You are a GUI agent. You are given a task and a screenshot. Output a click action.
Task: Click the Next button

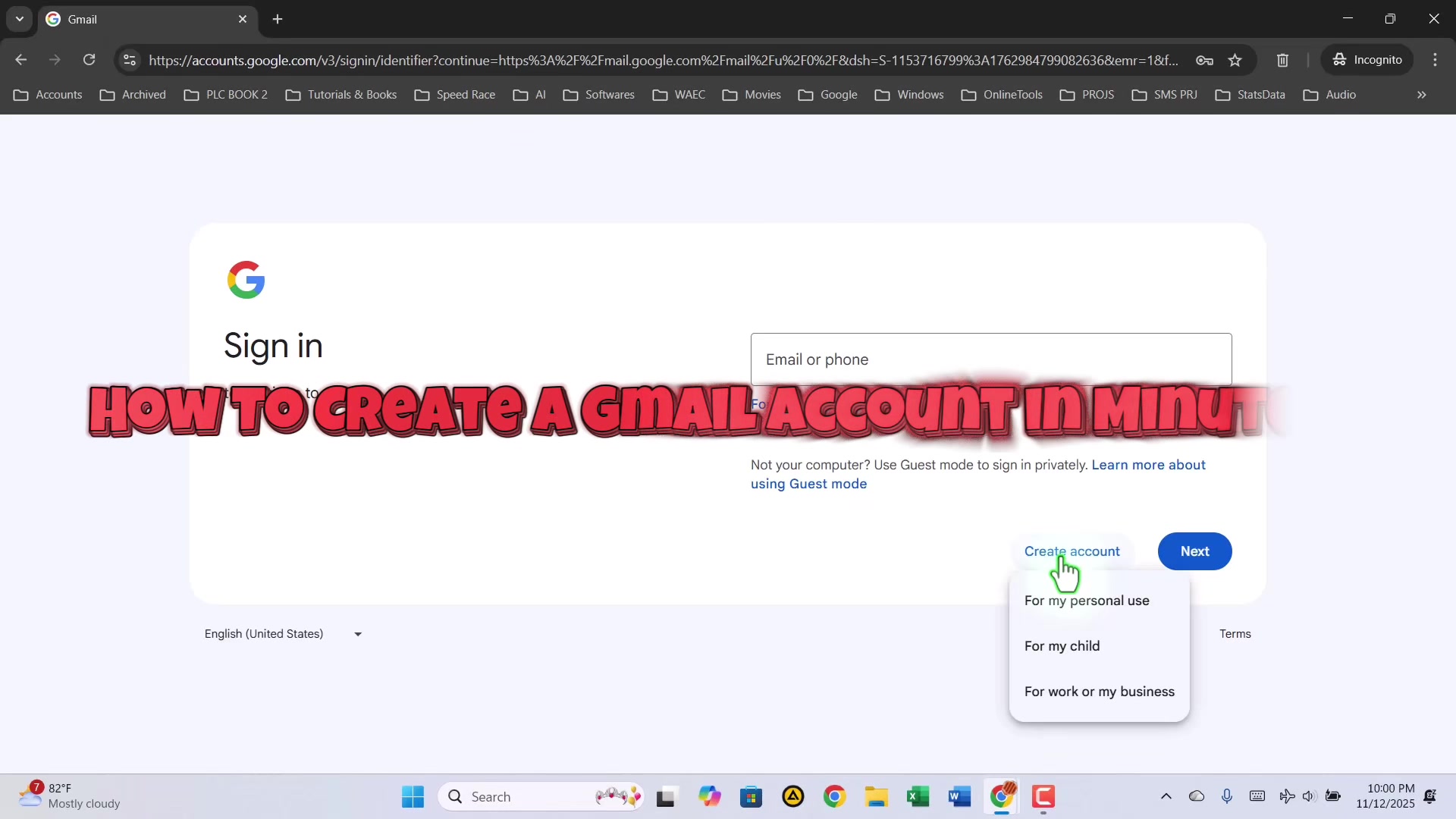pyautogui.click(x=1194, y=551)
